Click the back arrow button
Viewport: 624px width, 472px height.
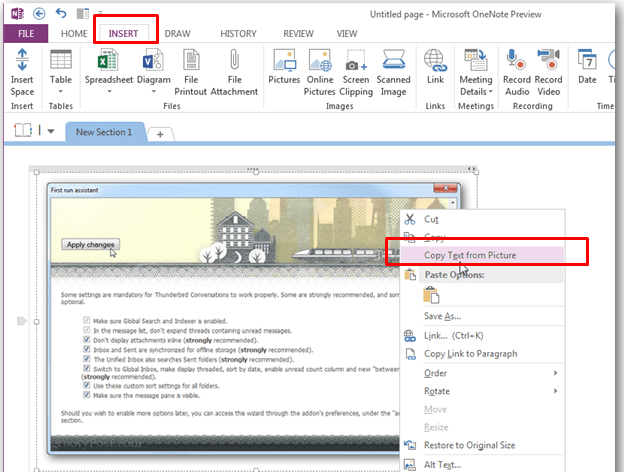click(39, 14)
